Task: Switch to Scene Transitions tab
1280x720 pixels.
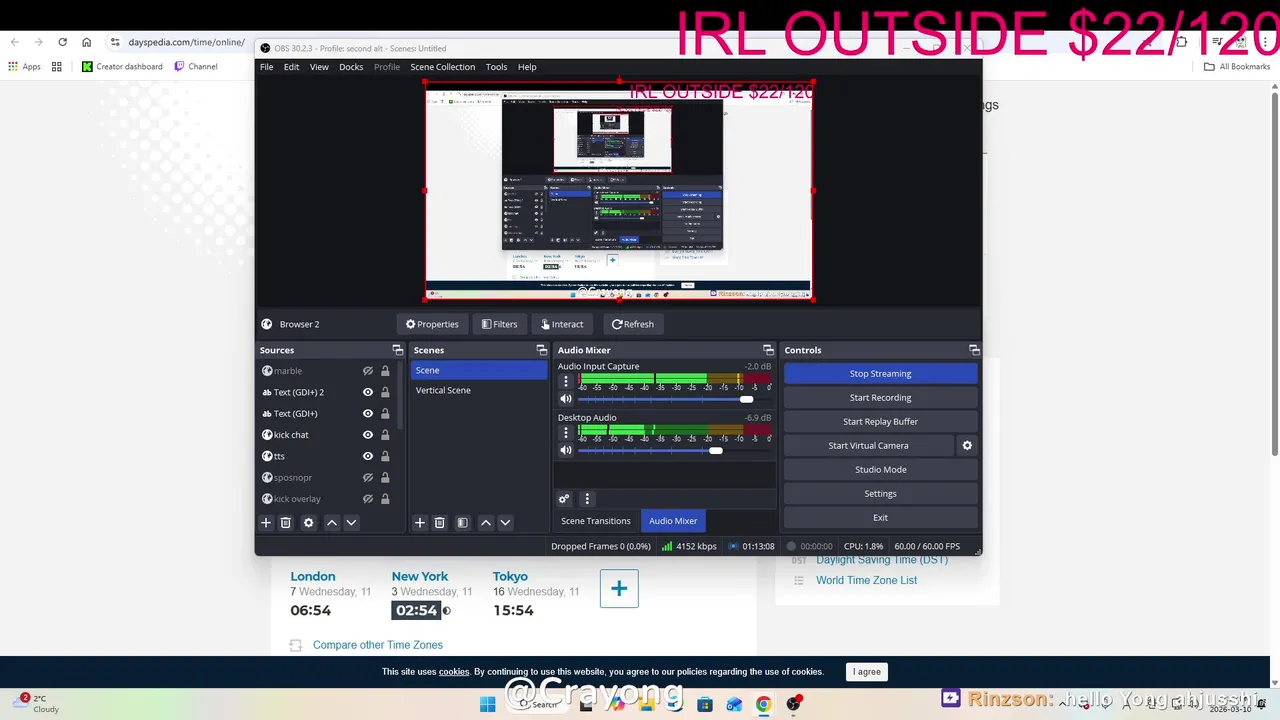Action: pos(595,521)
